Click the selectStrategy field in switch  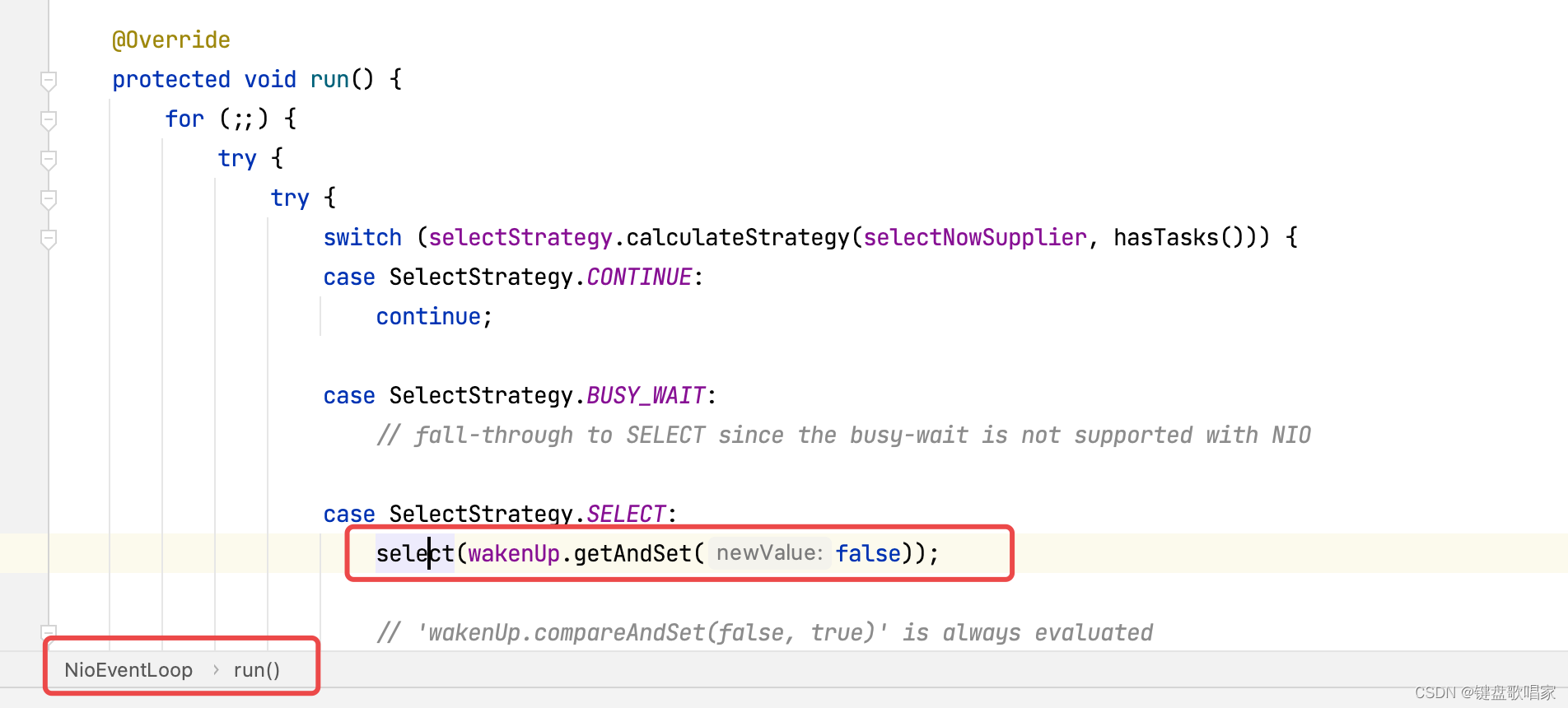pyautogui.click(x=520, y=238)
